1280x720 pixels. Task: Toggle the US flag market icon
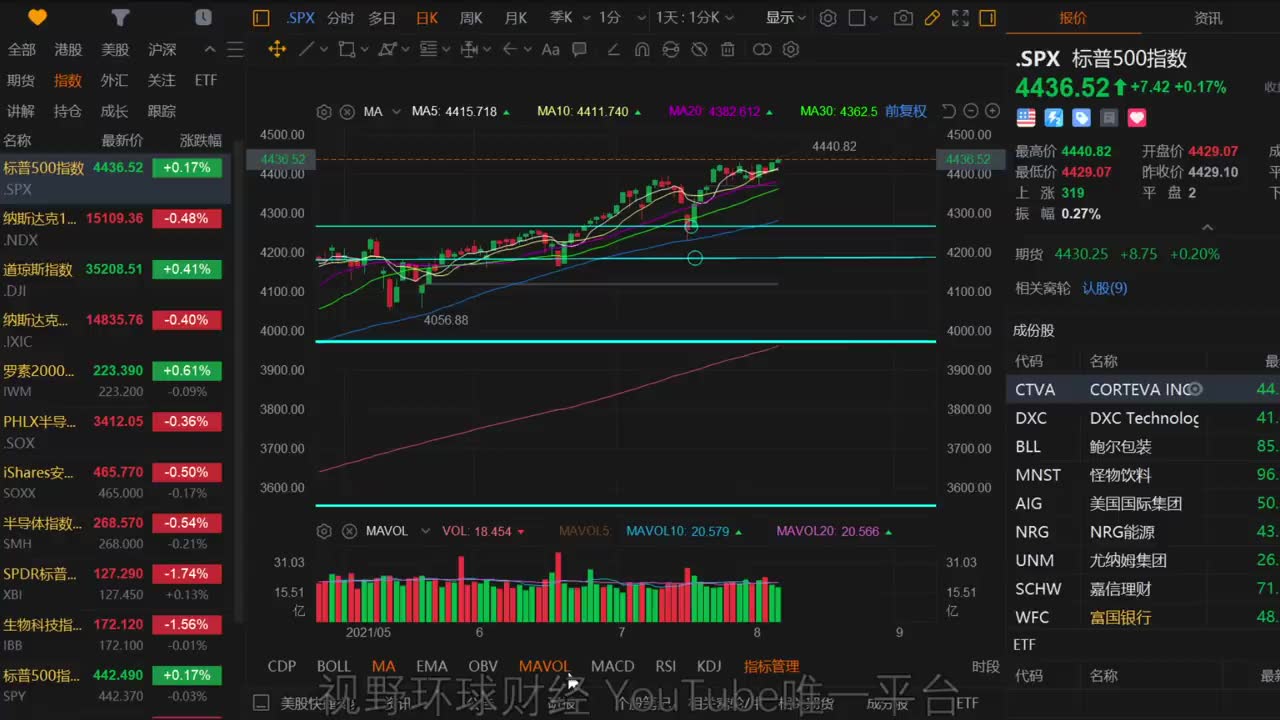coord(1026,118)
